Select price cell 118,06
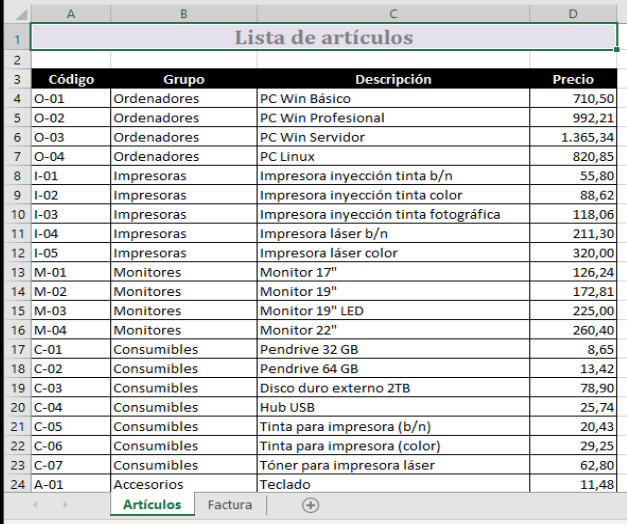The width and height of the screenshot is (627, 524). pyautogui.click(x=573, y=214)
